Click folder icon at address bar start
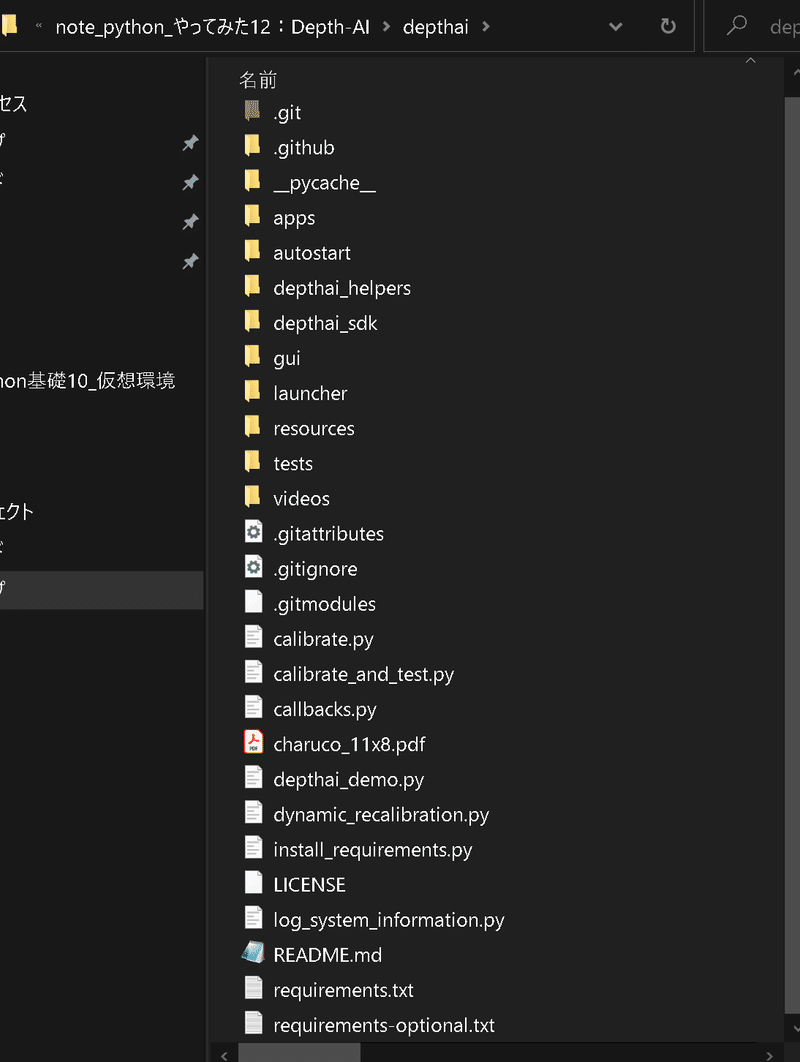The image size is (800, 1062). (9, 26)
